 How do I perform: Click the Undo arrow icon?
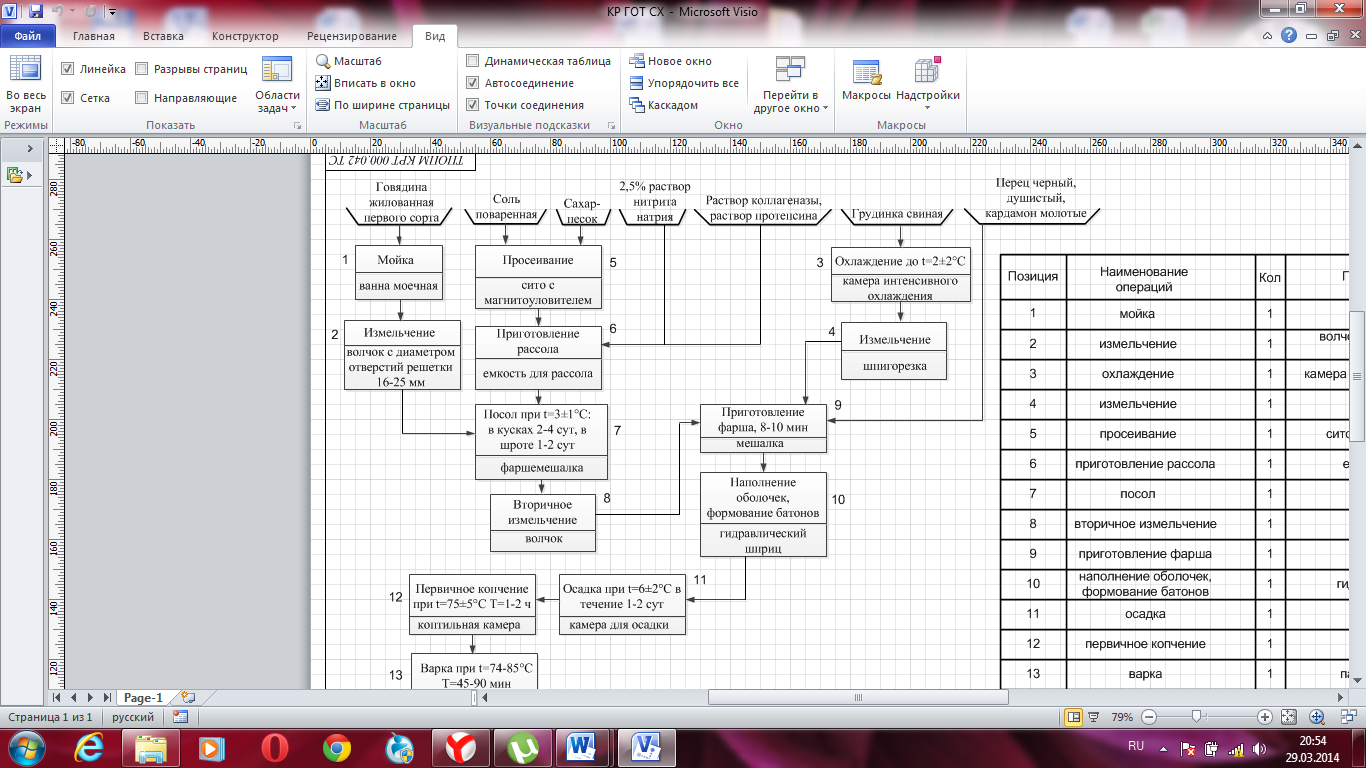click(59, 12)
